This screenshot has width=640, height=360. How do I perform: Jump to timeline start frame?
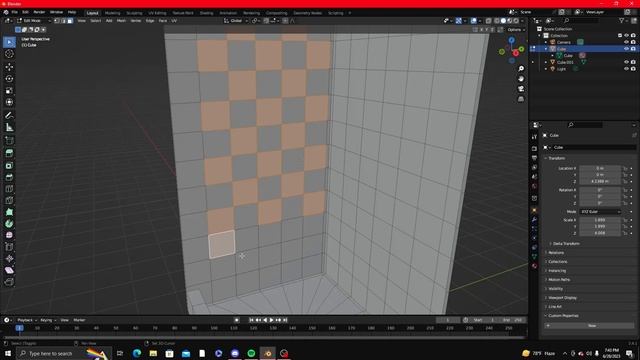click(x=251, y=320)
